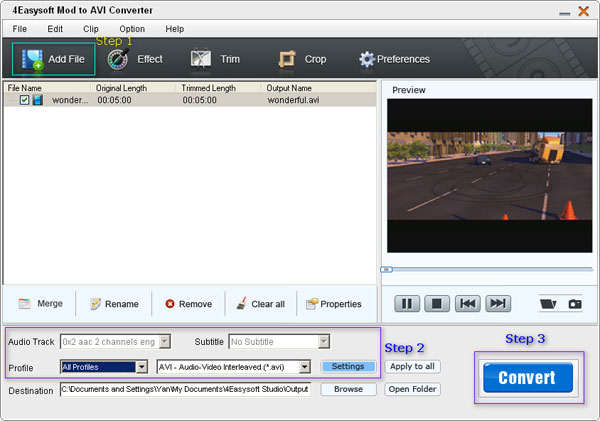
Task: Open Preferences gear icon
Action: [x=367, y=59]
